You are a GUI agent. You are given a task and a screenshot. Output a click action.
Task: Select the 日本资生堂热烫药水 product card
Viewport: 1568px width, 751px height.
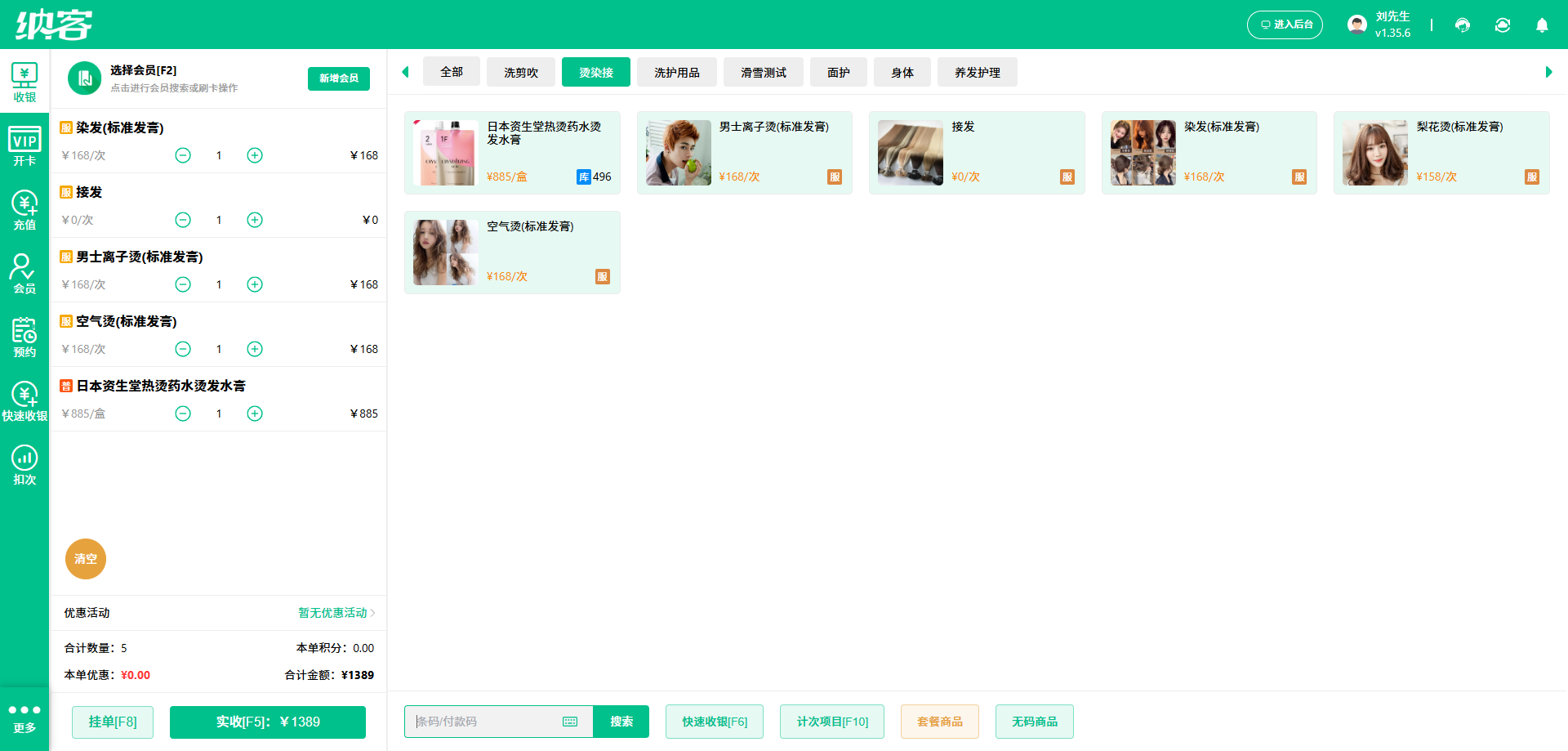click(512, 153)
